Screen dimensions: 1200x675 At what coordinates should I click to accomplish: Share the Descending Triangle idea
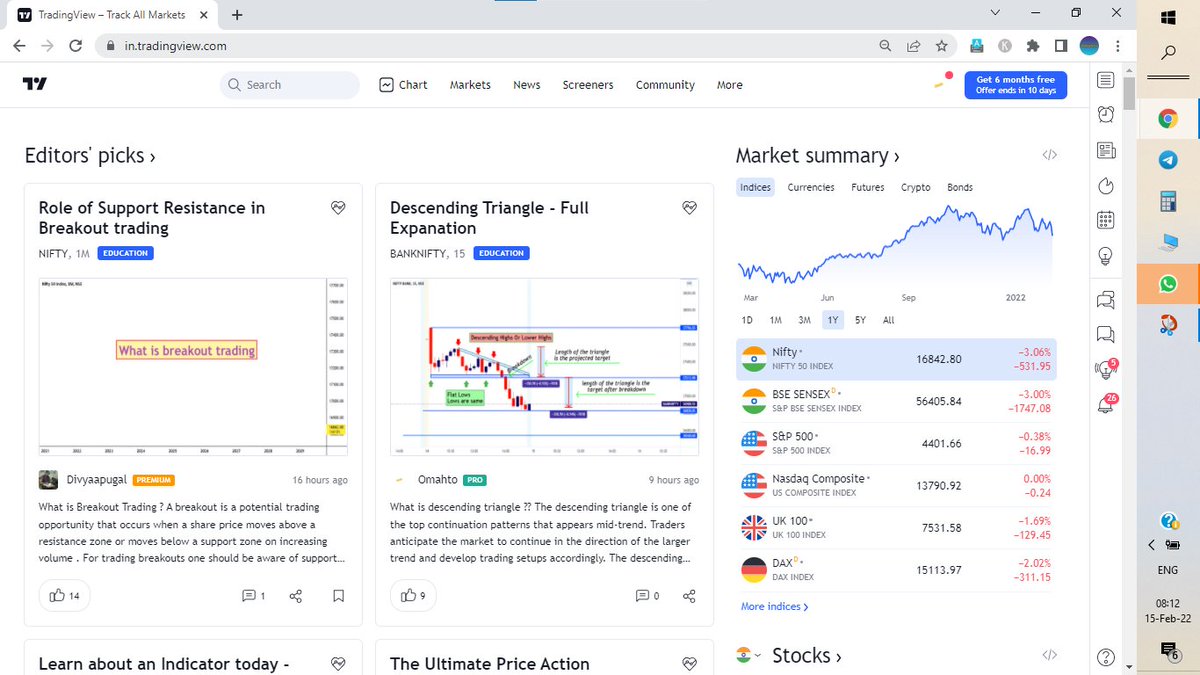pyautogui.click(x=689, y=596)
